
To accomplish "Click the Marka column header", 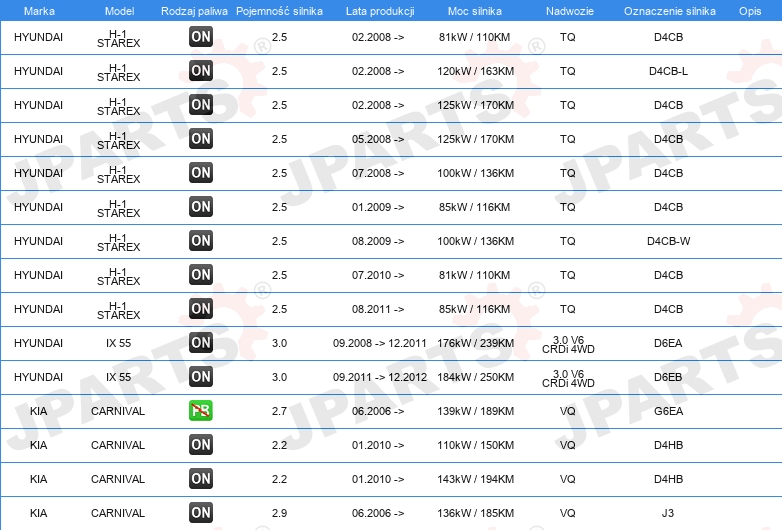I will [x=39, y=11].
